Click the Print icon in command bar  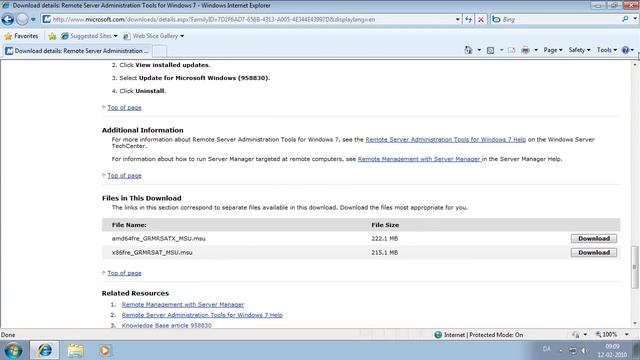pos(525,50)
